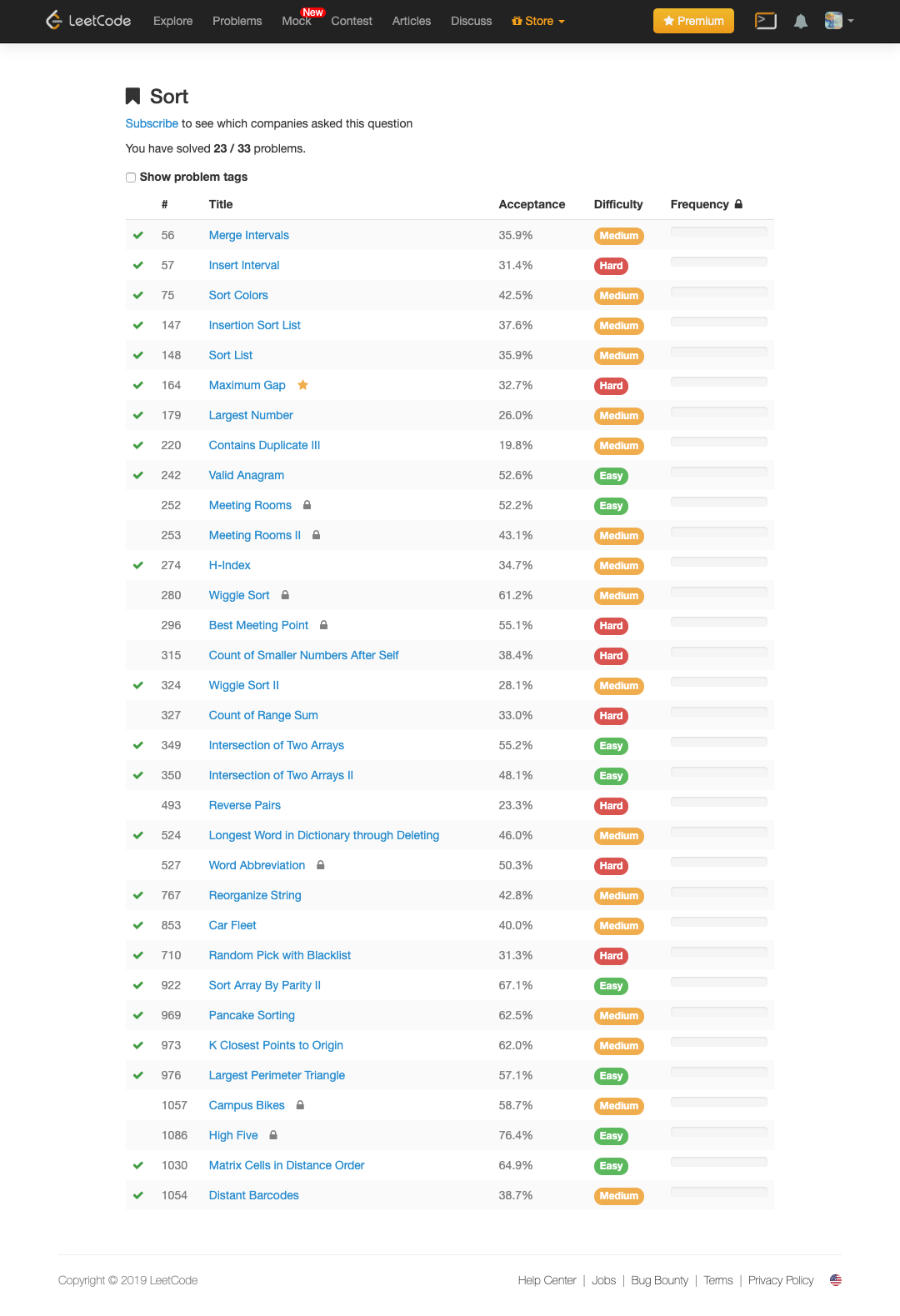Open the playground terminal icon

(x=765, y=22)
